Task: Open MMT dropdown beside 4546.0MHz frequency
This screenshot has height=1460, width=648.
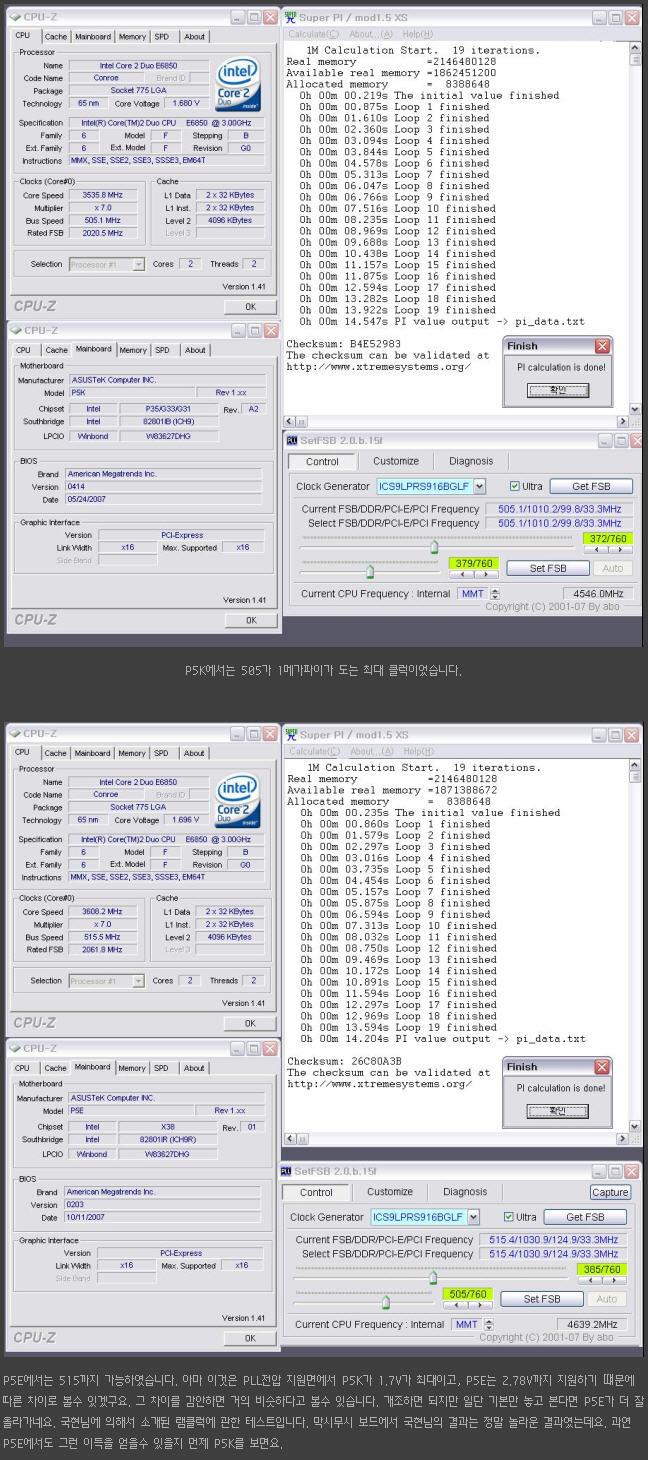Action: tap(495, 594)
